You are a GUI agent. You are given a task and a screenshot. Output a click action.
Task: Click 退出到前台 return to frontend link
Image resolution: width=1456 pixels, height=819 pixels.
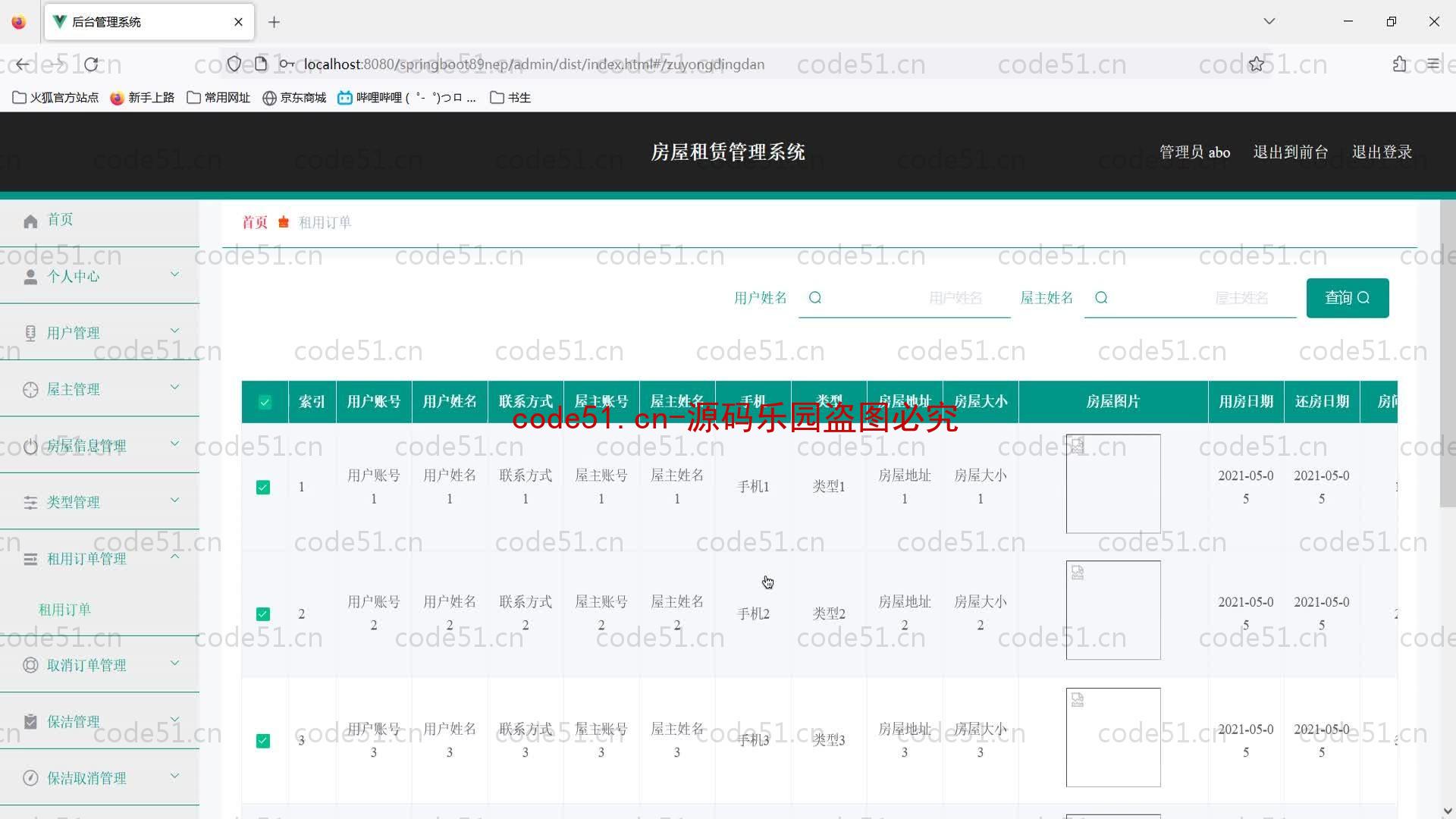coord(1291,152)
